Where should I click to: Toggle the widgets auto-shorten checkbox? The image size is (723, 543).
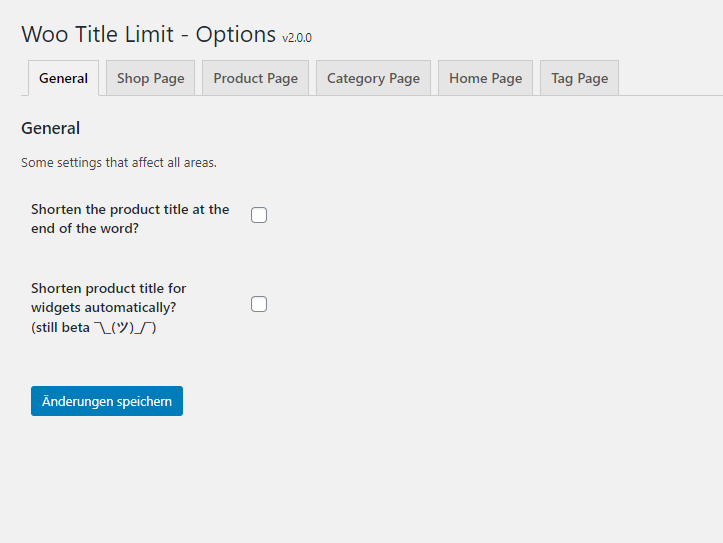(x=259, y=304)
